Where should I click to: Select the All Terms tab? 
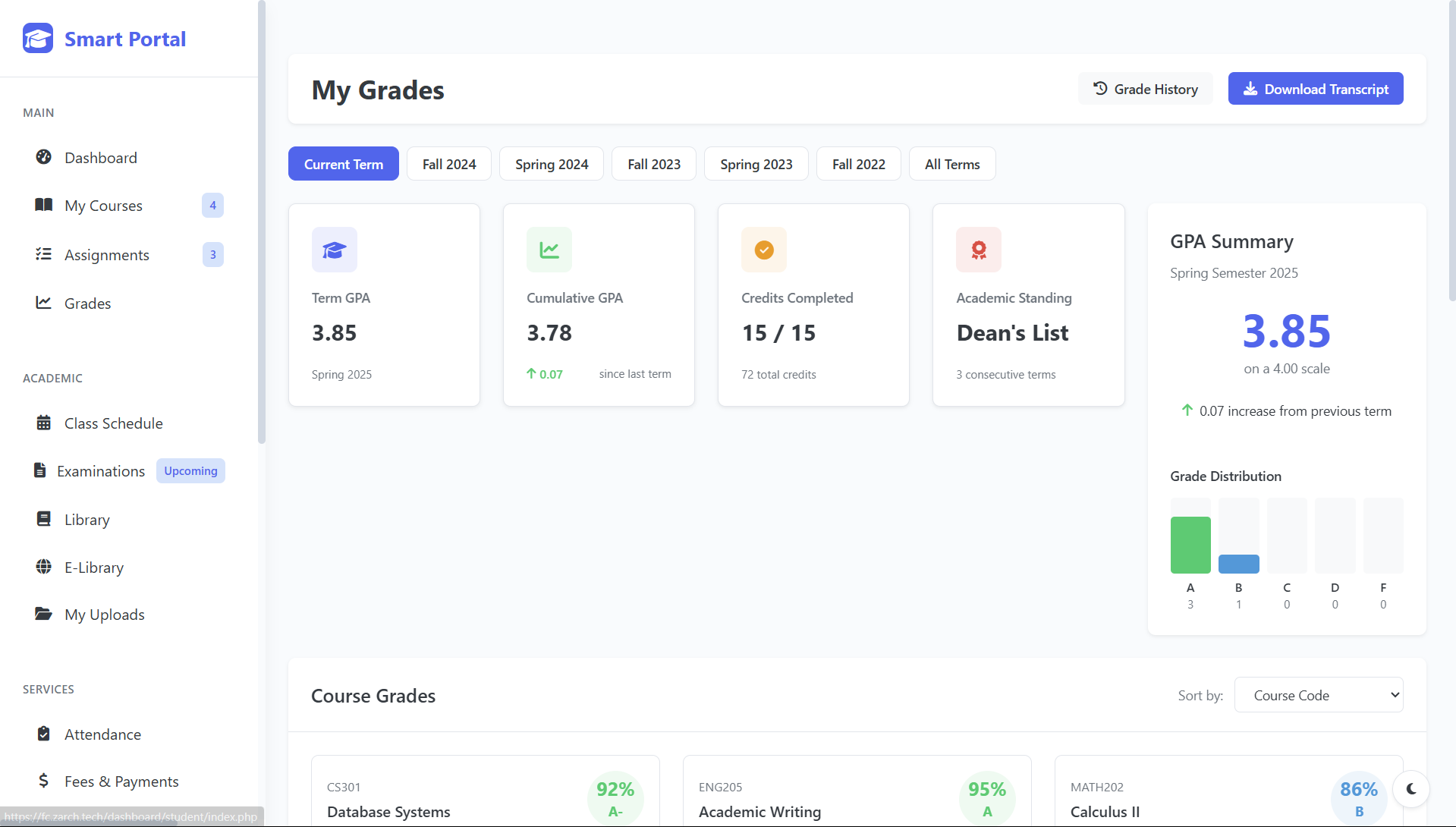951,163
